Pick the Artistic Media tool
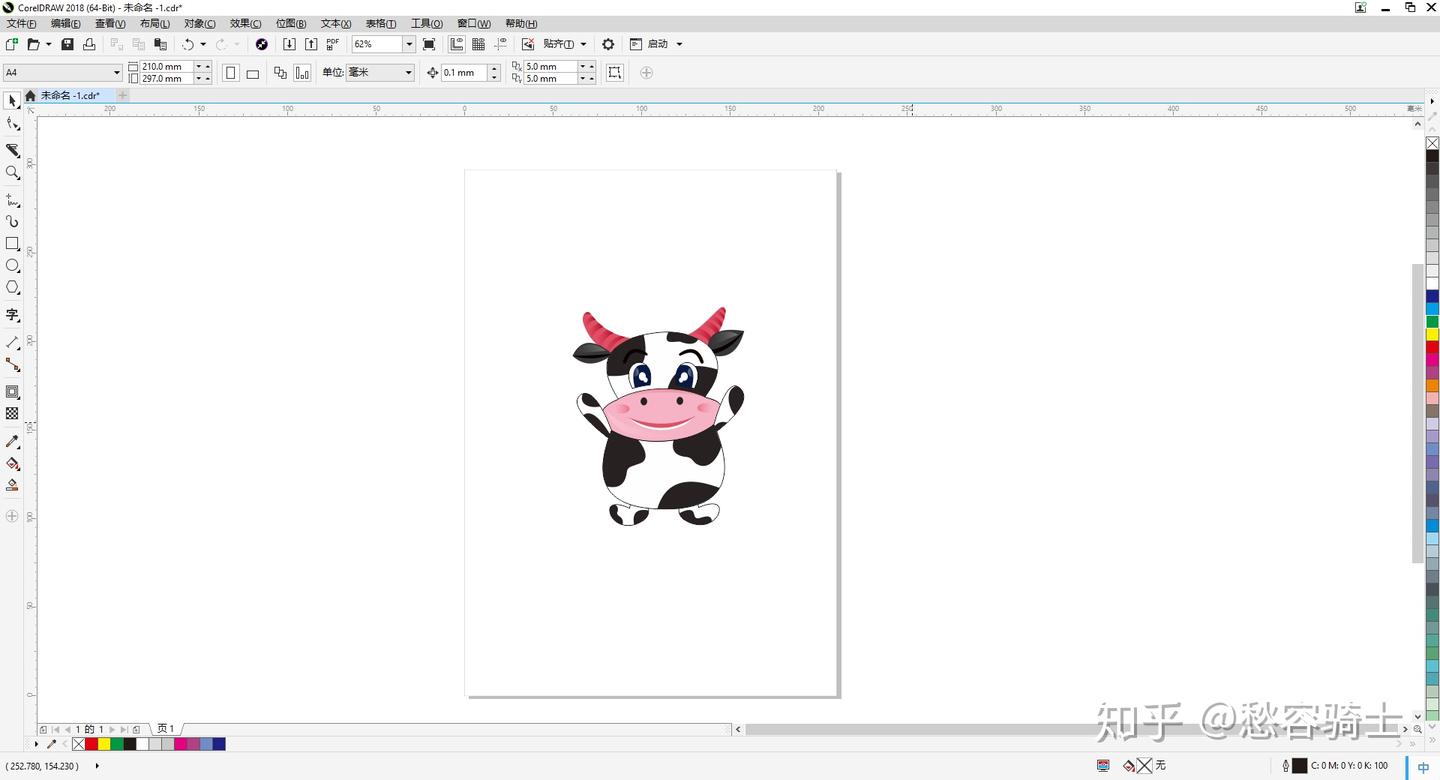The height and width of the screenshot is (780, 1440). pos(12,221)
